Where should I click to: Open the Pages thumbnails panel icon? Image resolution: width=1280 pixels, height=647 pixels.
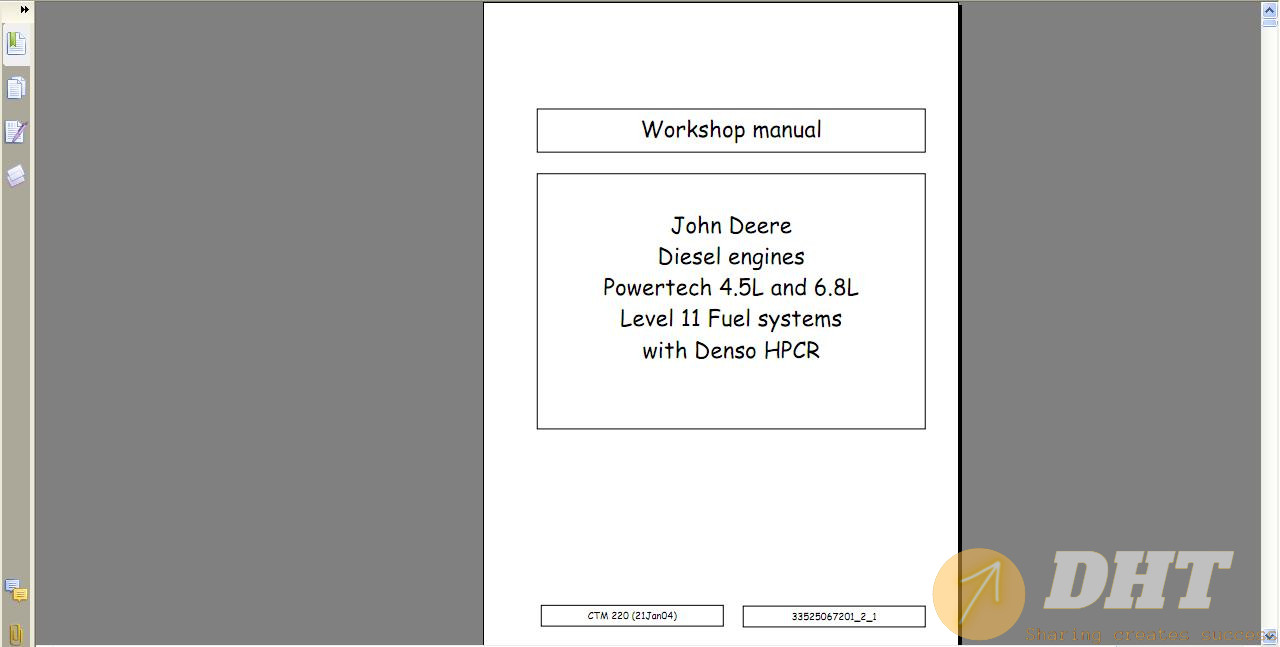pos(16,89)
